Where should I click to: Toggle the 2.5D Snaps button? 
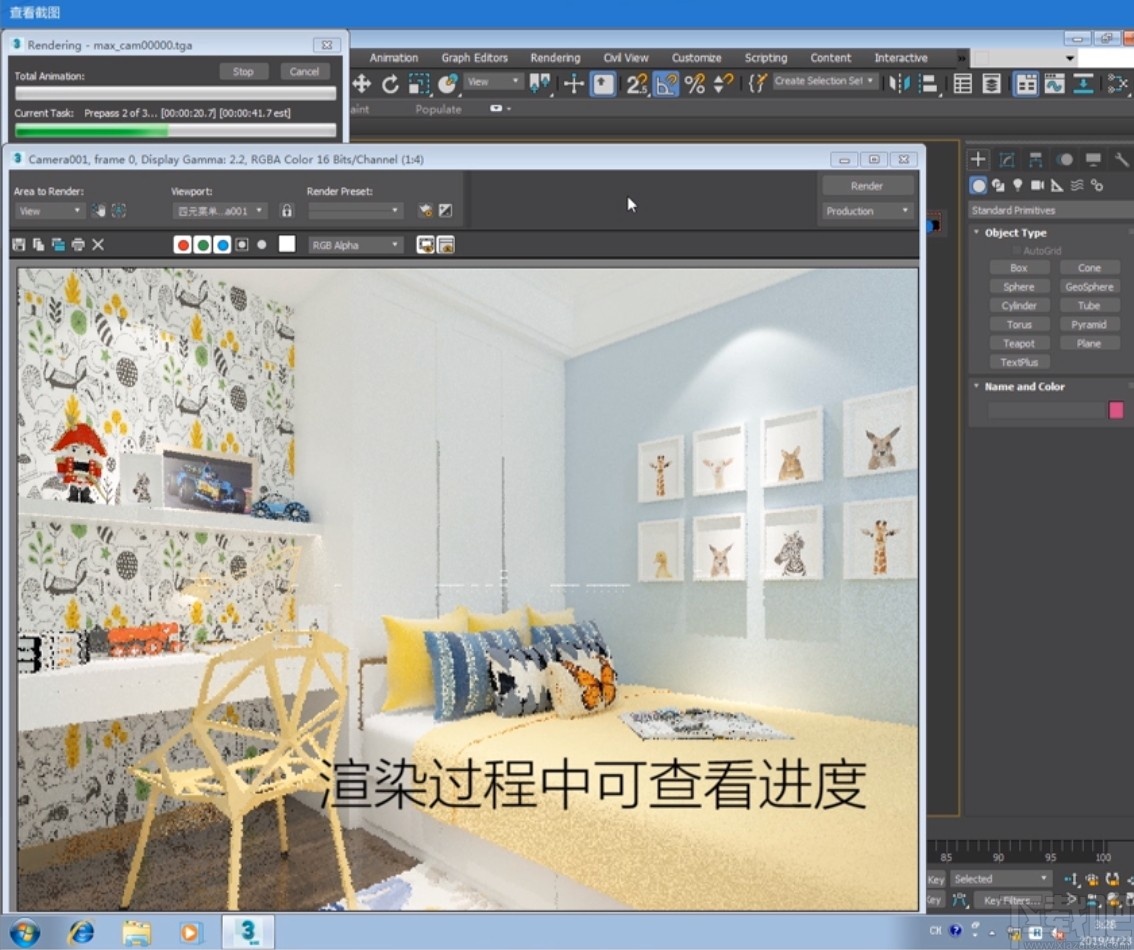[636, 84]
